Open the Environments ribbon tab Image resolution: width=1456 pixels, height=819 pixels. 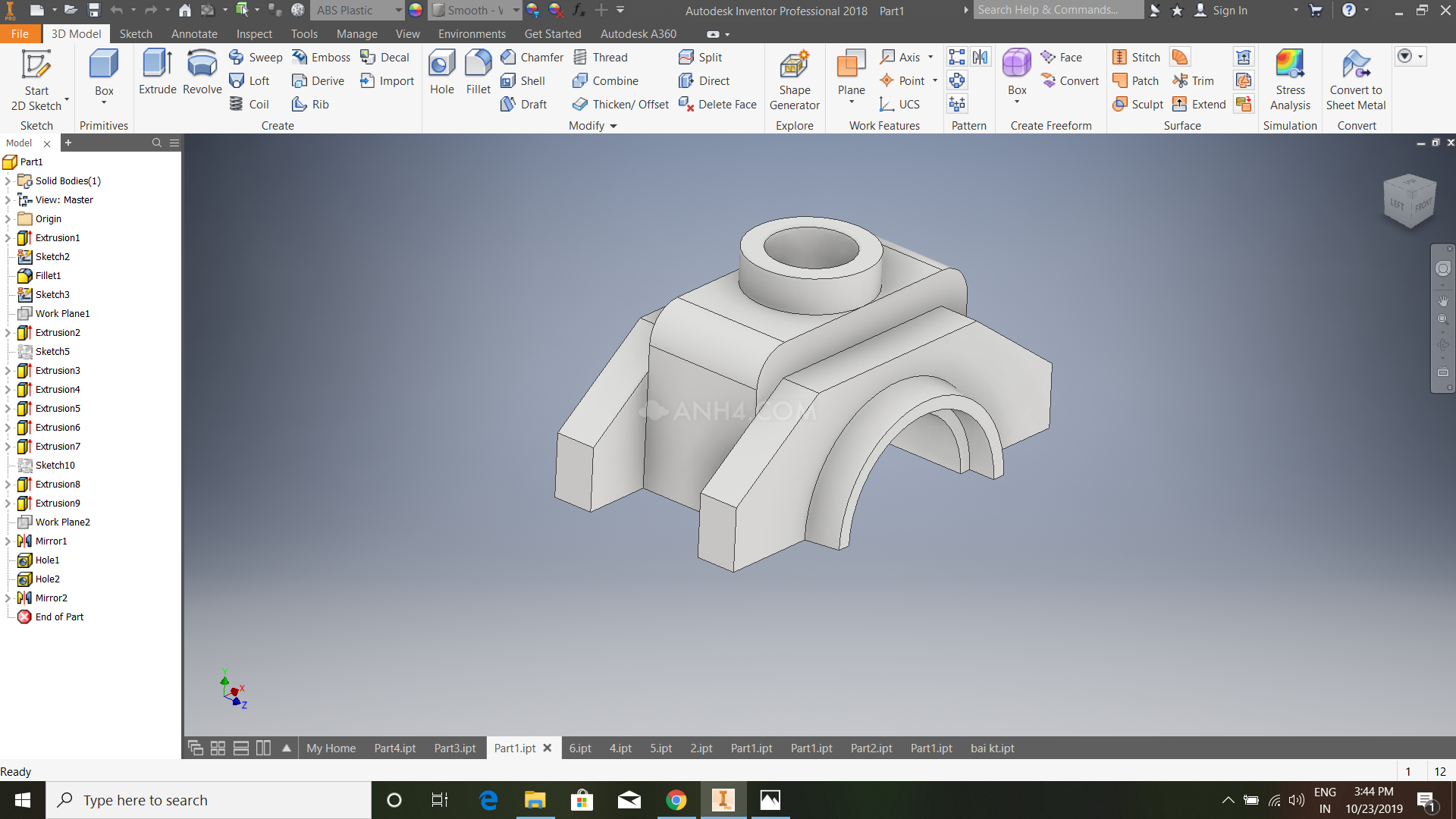pos(472,34)
